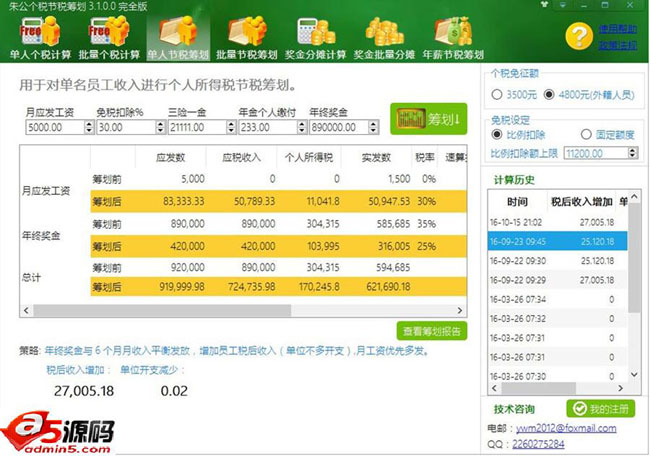This screenshot has height=456, width=650.
Task: Open the 奖金分摊计算 tool icon
Action: coord(315,38)
